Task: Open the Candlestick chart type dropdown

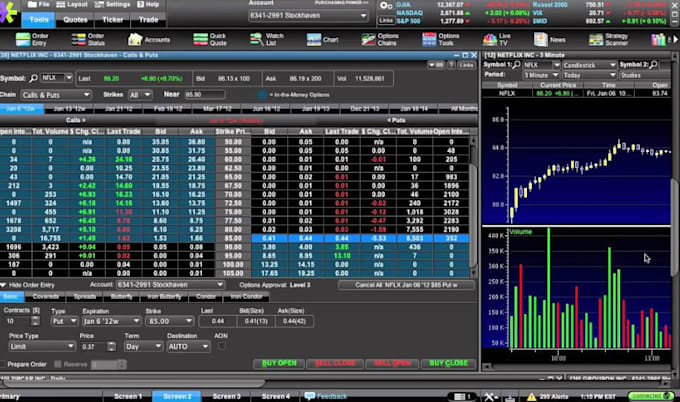Action: [x=589, y=65]
